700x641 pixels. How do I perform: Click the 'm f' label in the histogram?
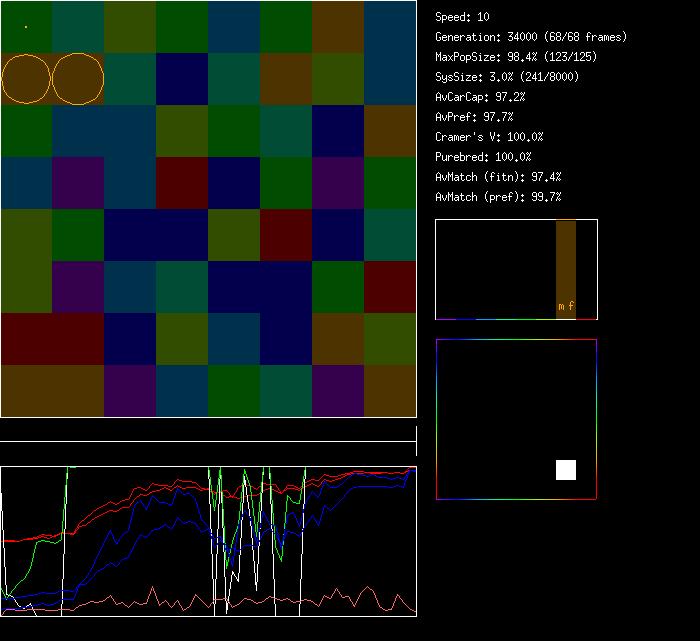click(x=566, y=306)
